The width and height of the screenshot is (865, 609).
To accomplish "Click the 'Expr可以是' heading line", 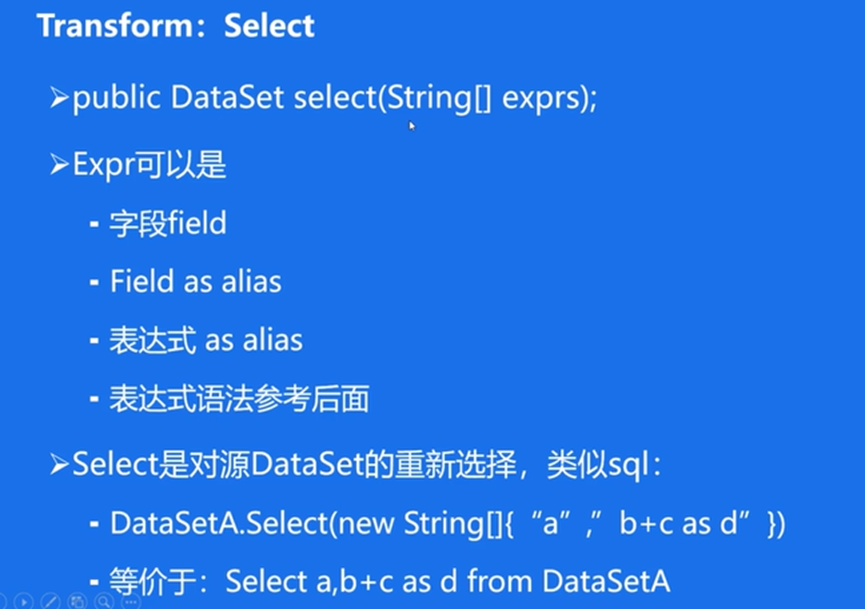I will 150,165.
